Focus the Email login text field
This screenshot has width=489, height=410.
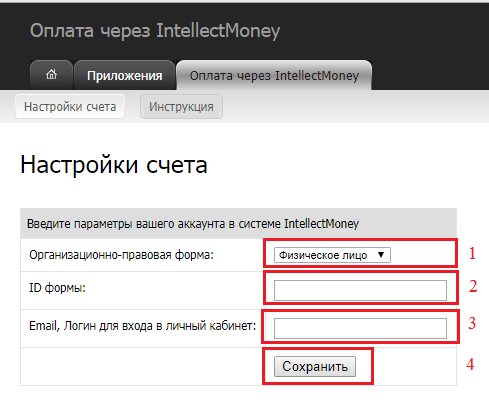tap(360, 328)
